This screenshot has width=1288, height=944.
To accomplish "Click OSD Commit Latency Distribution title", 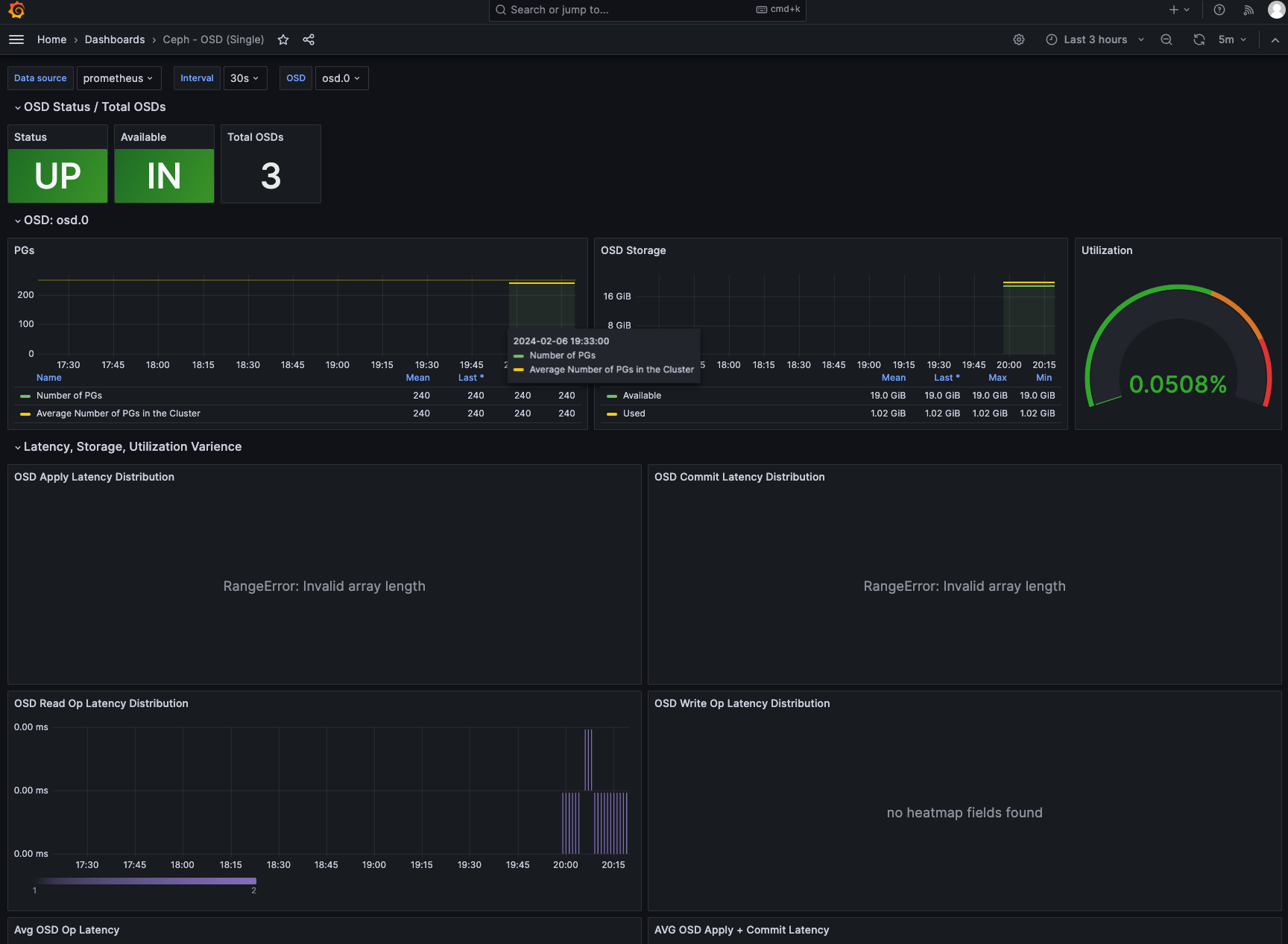I will [739, 477].
